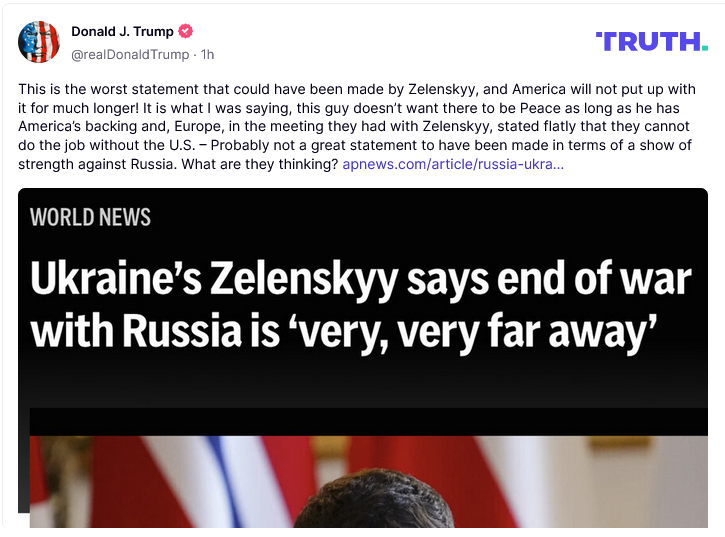Open the Donald J. Trump display name
Image resolution: width=725 pixels, height=537 pixels.
(122, 32)
